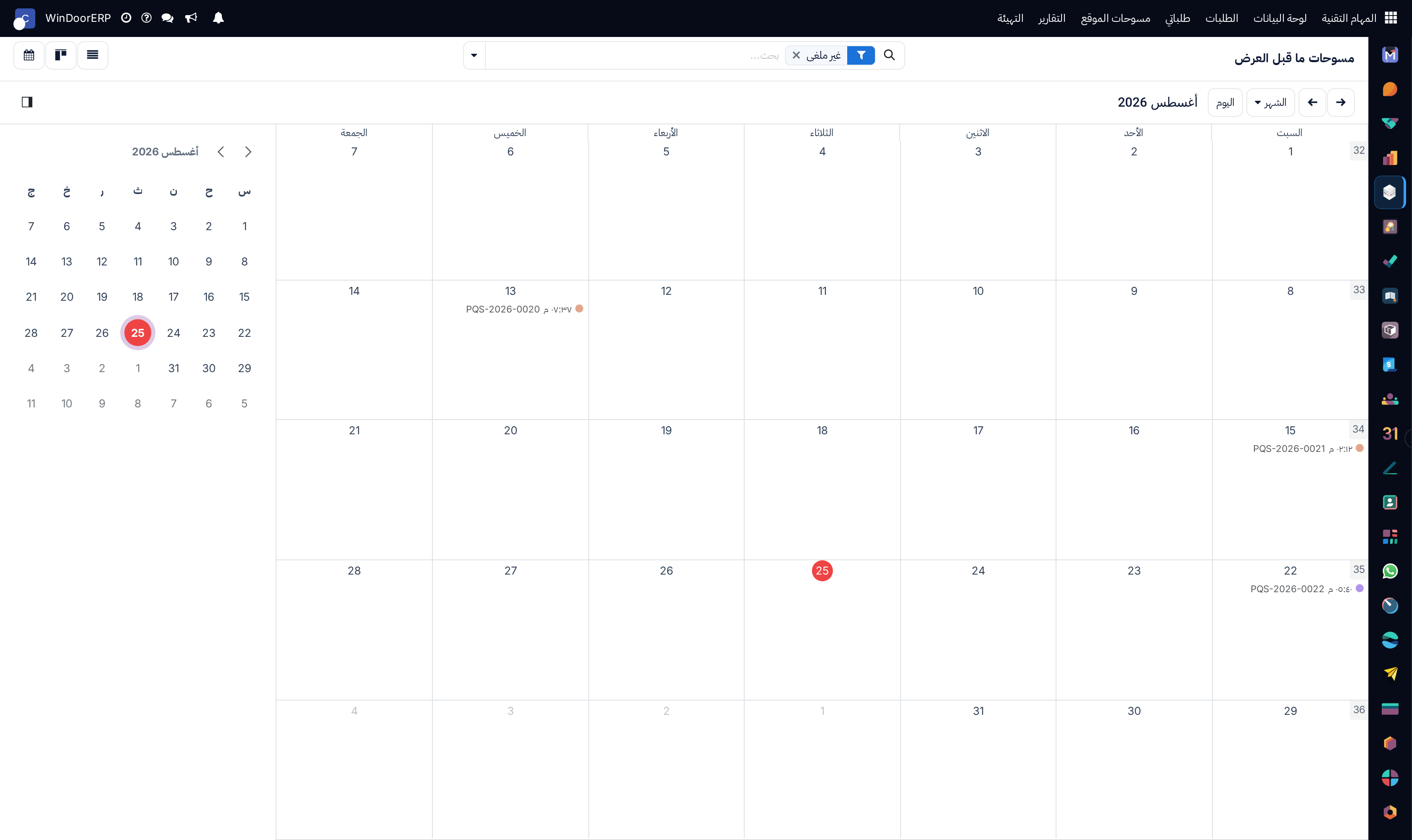
Task: Open the orange chat bubble app
Action: (1390, 89)
